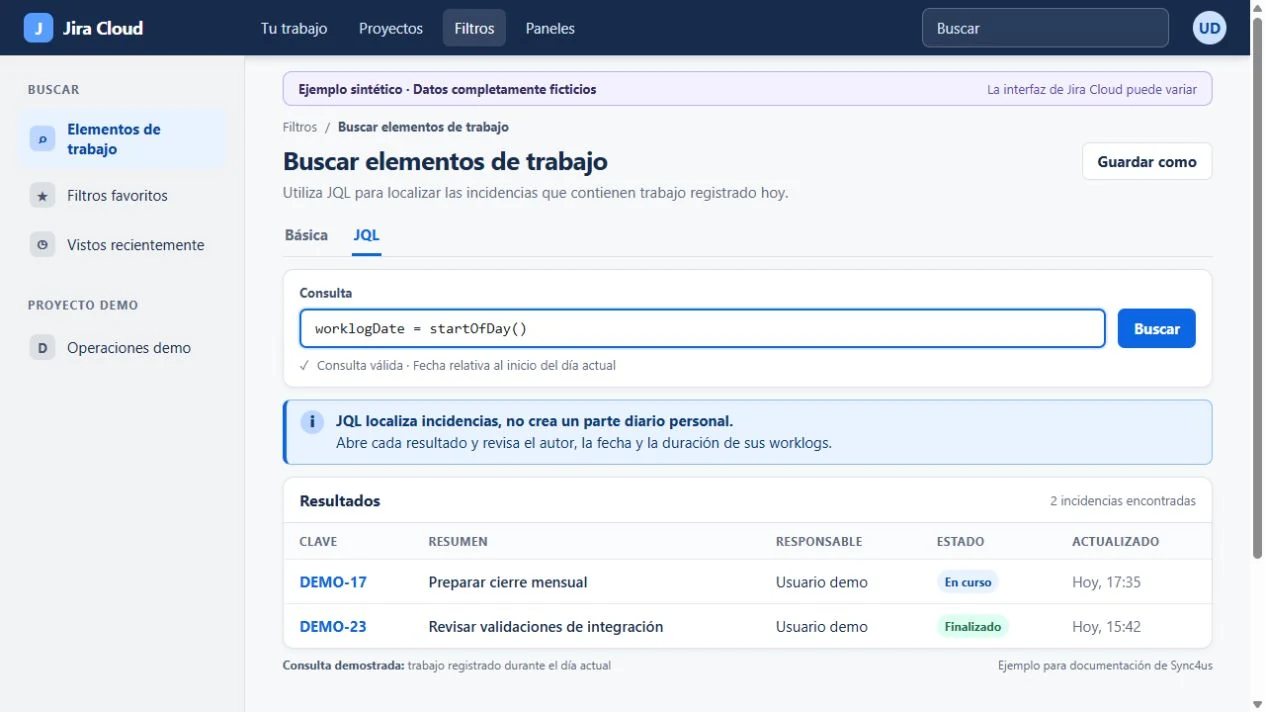1265x712 pixels.
Task: Click the JQL Consulta input field
Action: pyautogui.click(x=702, y=328)
